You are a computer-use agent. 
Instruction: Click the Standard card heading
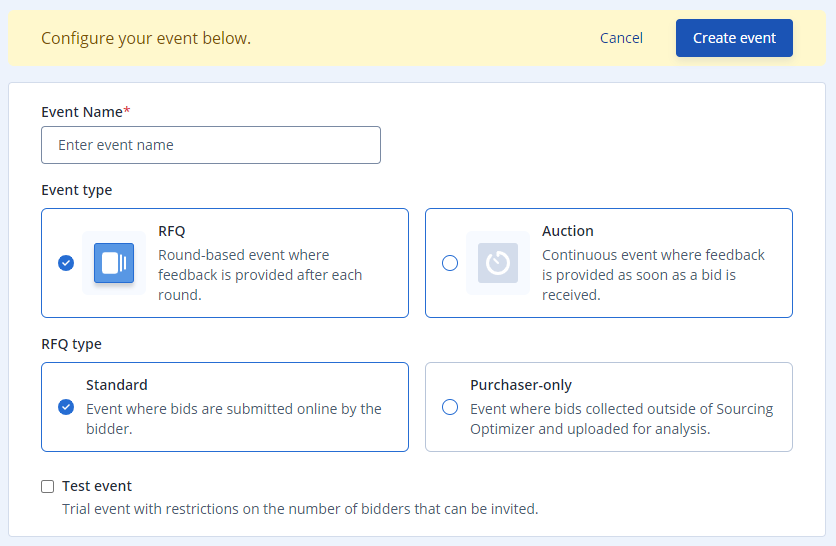pos(117,385)
